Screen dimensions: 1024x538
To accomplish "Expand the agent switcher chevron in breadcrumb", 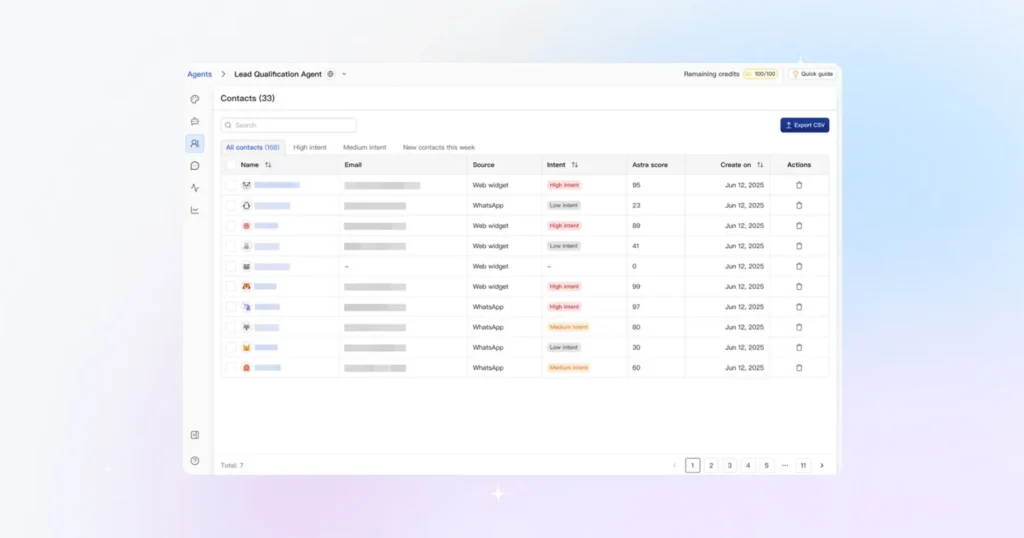I will pyautogui.click(x=344, y=74).
